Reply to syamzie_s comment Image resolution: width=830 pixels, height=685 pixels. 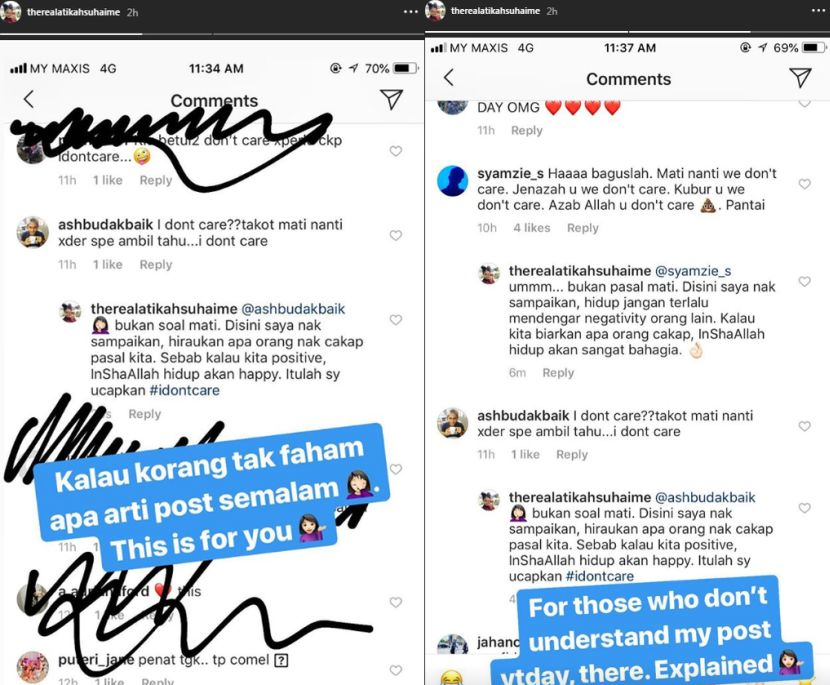(582, 228)
